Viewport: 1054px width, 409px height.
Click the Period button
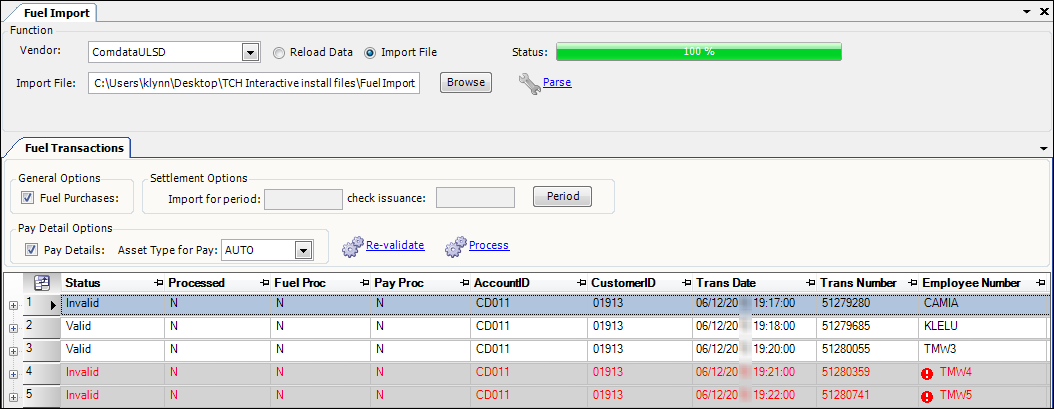click(x=561, y=197)
